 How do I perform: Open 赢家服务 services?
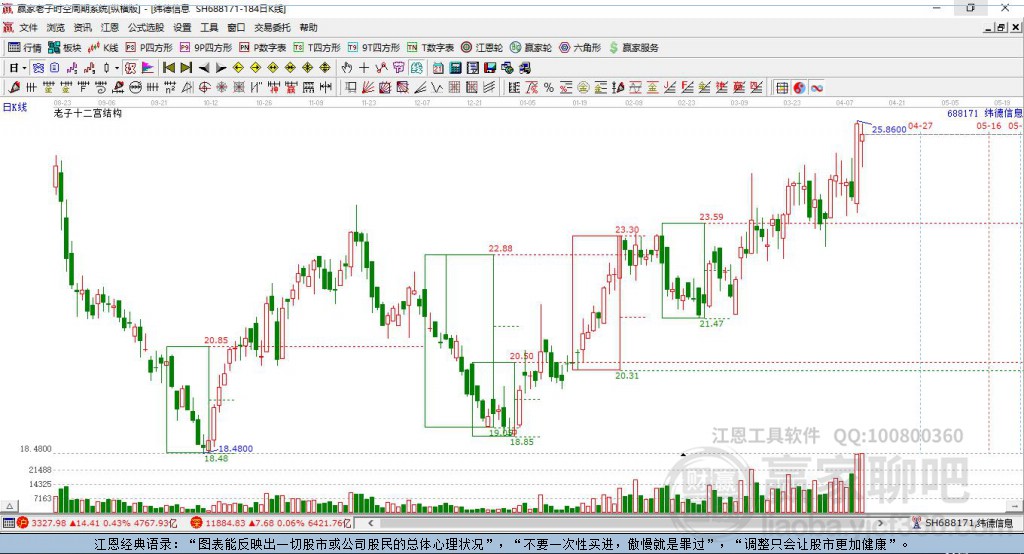633,48
